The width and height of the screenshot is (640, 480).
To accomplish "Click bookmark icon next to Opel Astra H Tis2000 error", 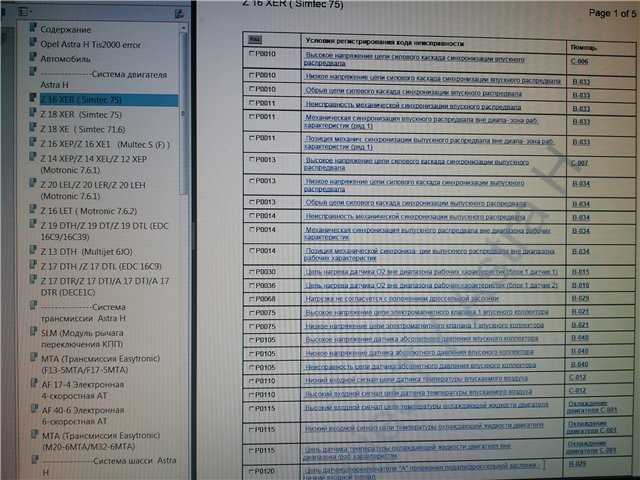I will point(33,42).
